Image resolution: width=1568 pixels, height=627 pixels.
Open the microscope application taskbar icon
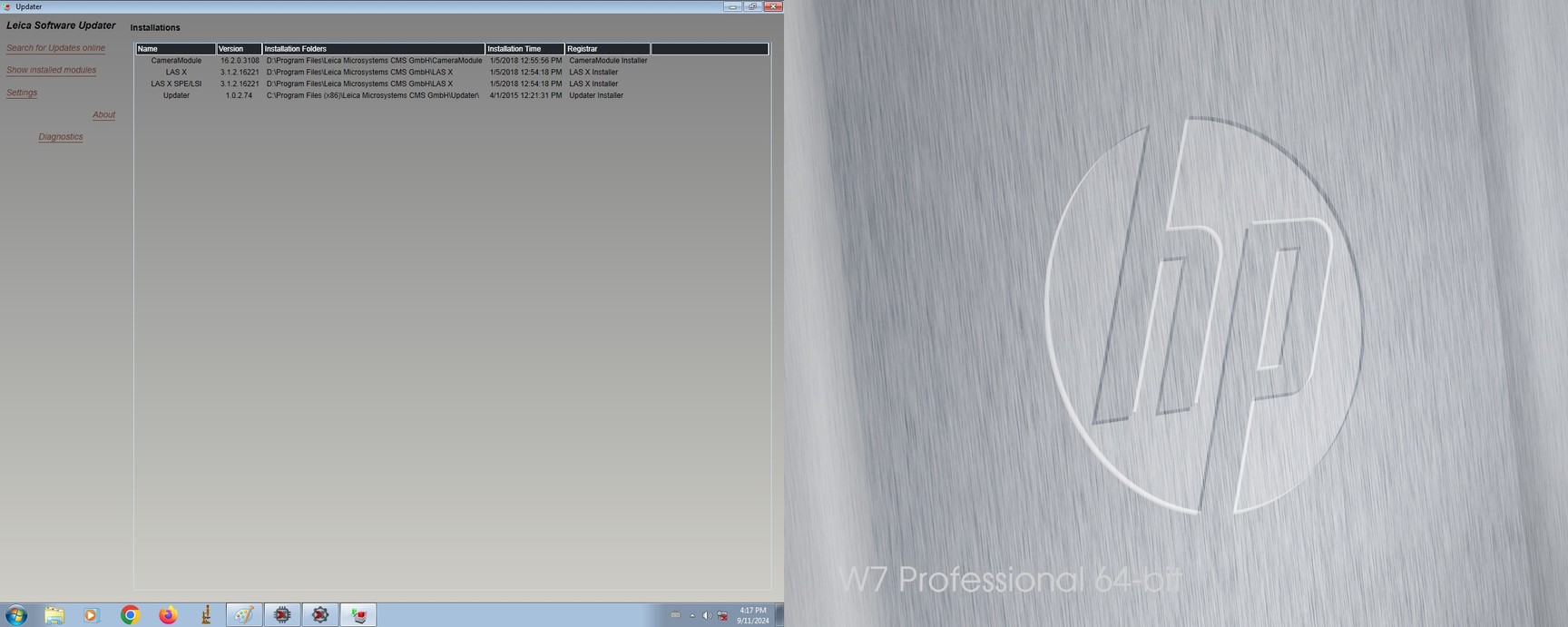click(x=206, y=615)
